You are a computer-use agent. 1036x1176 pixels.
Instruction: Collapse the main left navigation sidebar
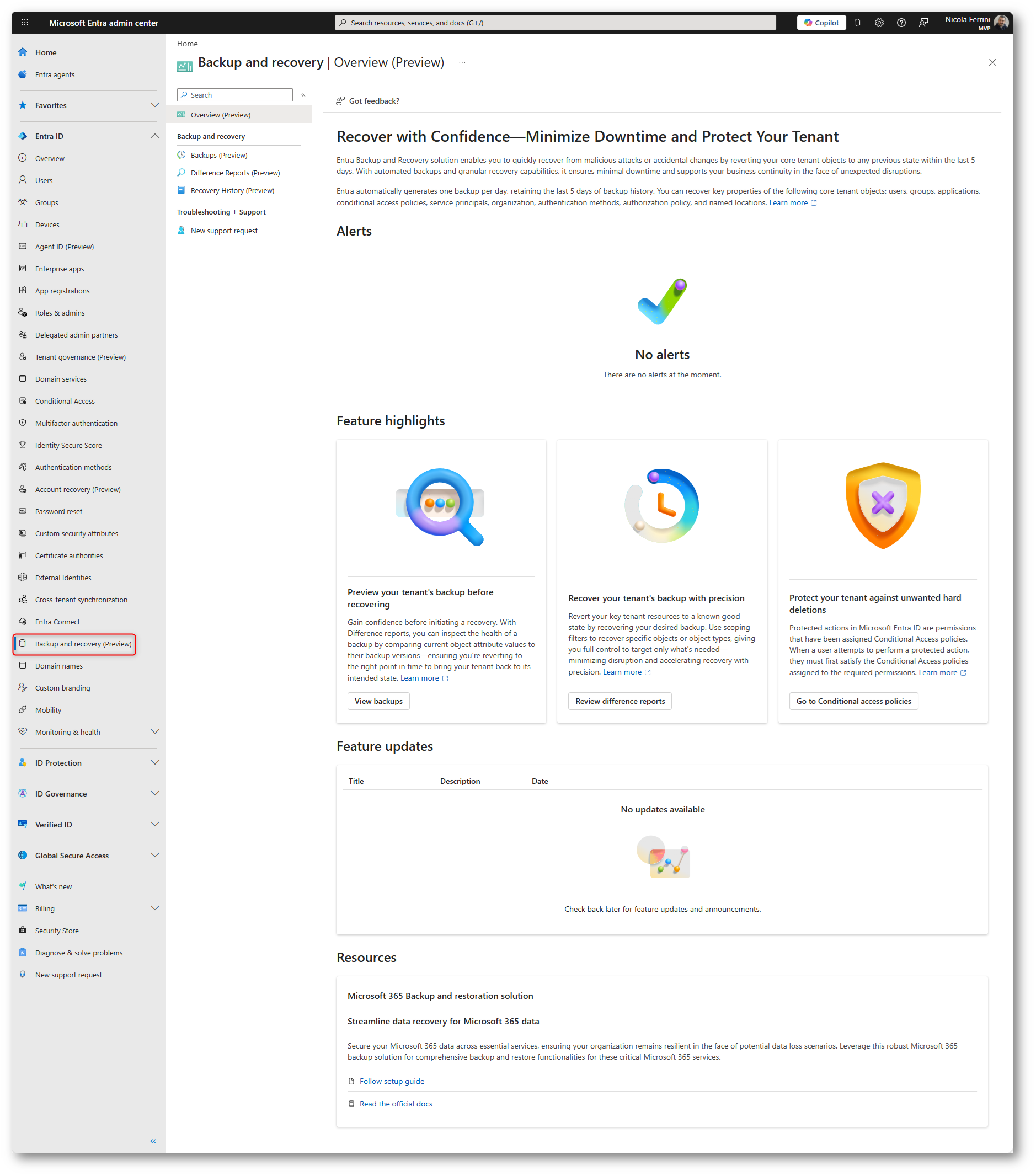(x=153, y=1141)
